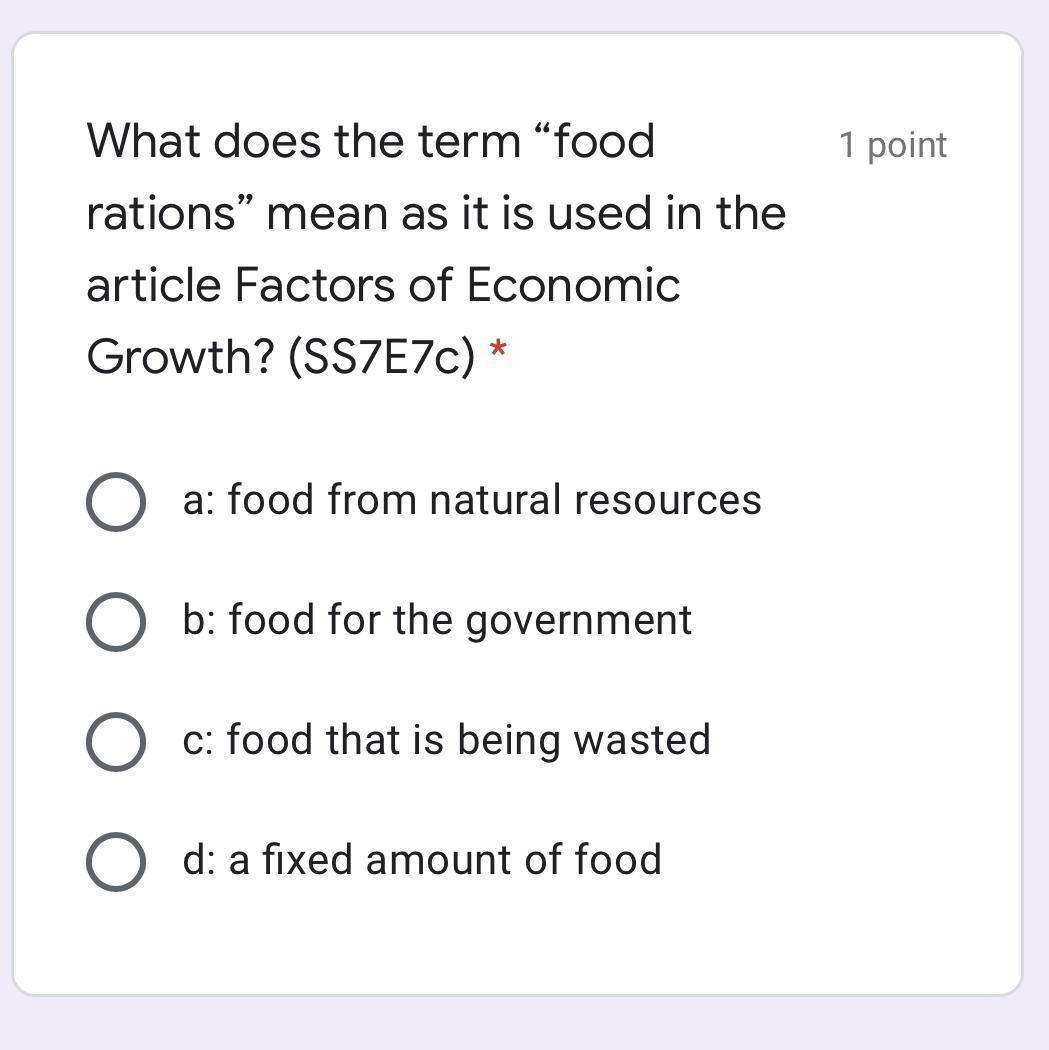This screenshot has width=1049, height=1050.
Task: Click the "food that is being wasted" answer text
Action: click(x=468, y=740)
